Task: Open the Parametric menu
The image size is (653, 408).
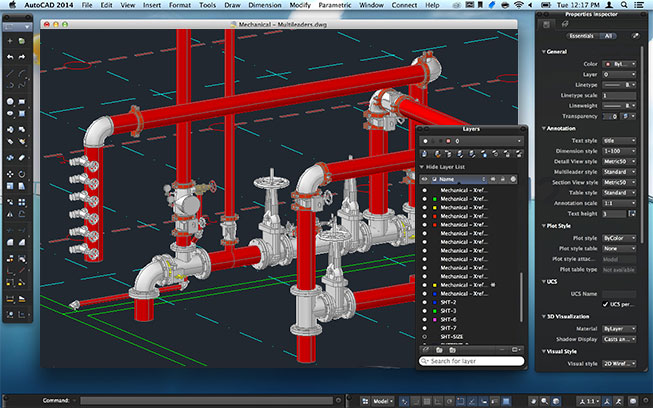Action: coord(334,5)
